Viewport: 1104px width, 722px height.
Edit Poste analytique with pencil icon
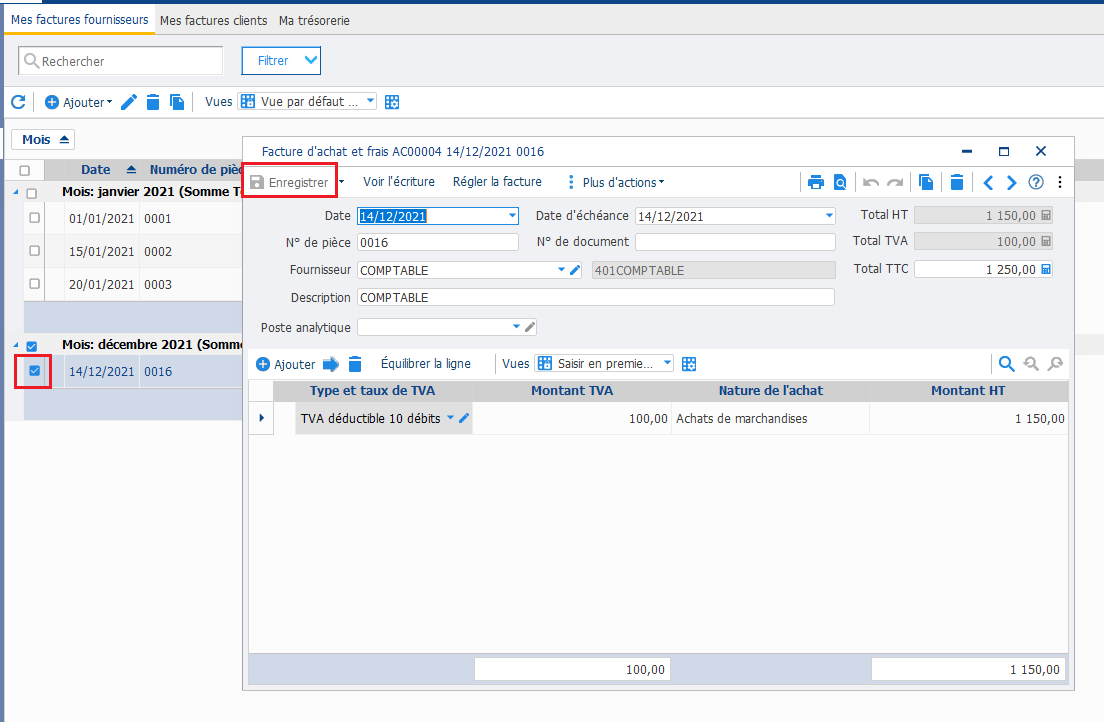tap(530, 327)
